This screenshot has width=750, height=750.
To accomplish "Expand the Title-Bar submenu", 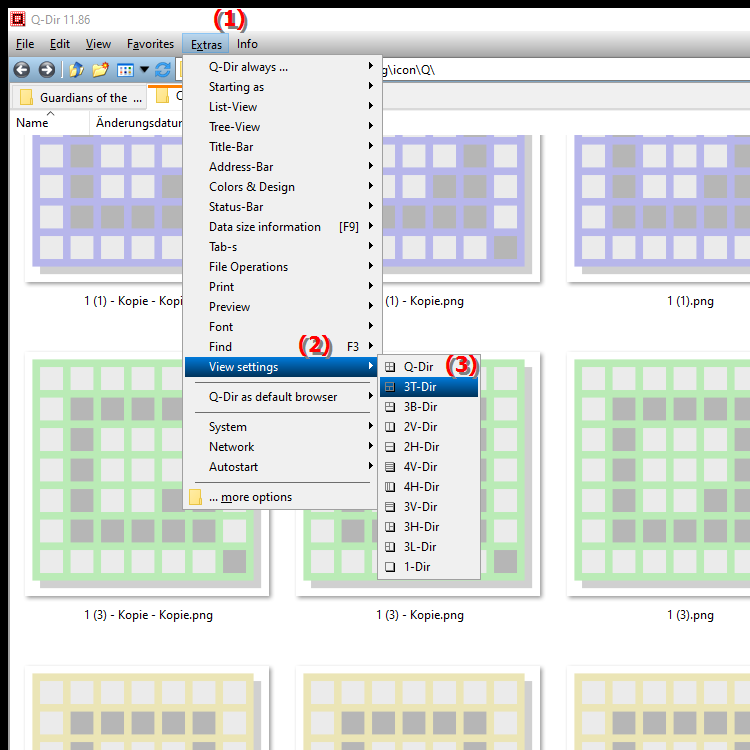I will pos(283,147).
